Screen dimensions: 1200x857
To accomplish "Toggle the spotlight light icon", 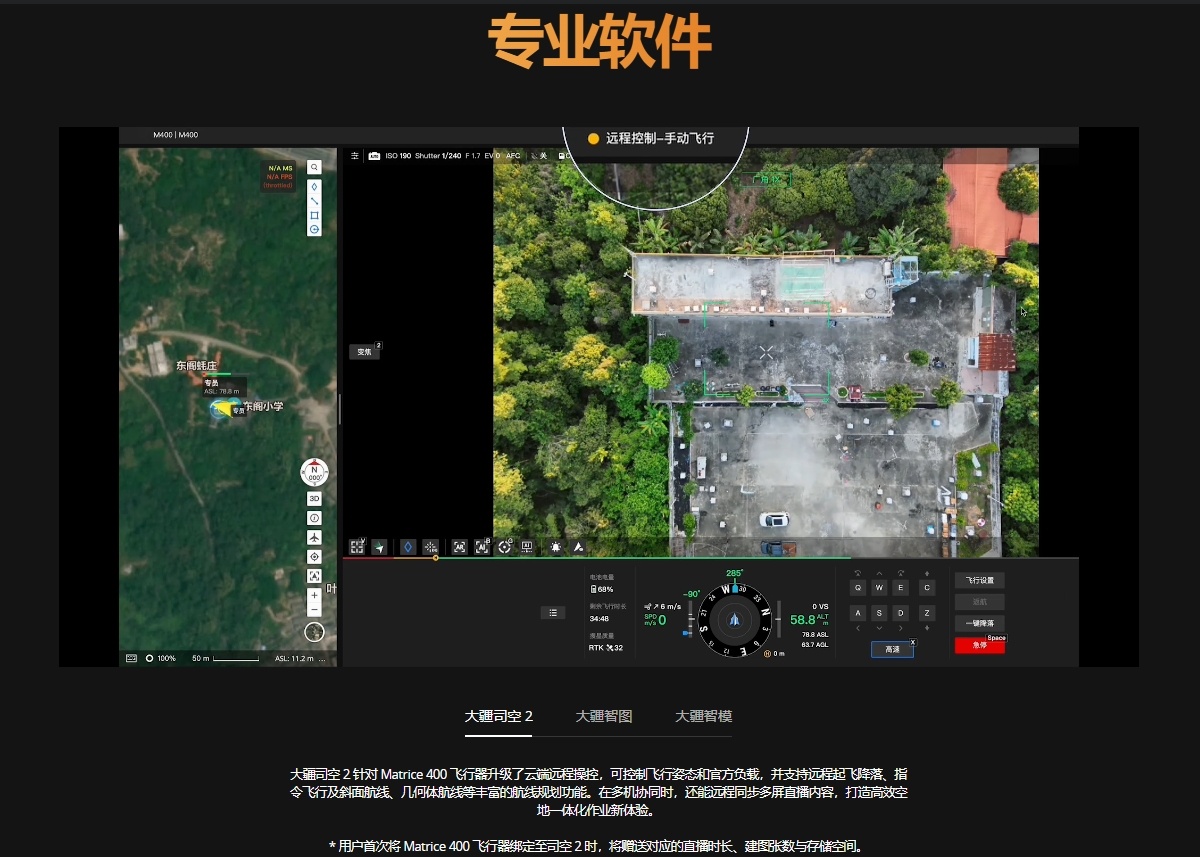I will click(x=556, y=547).
